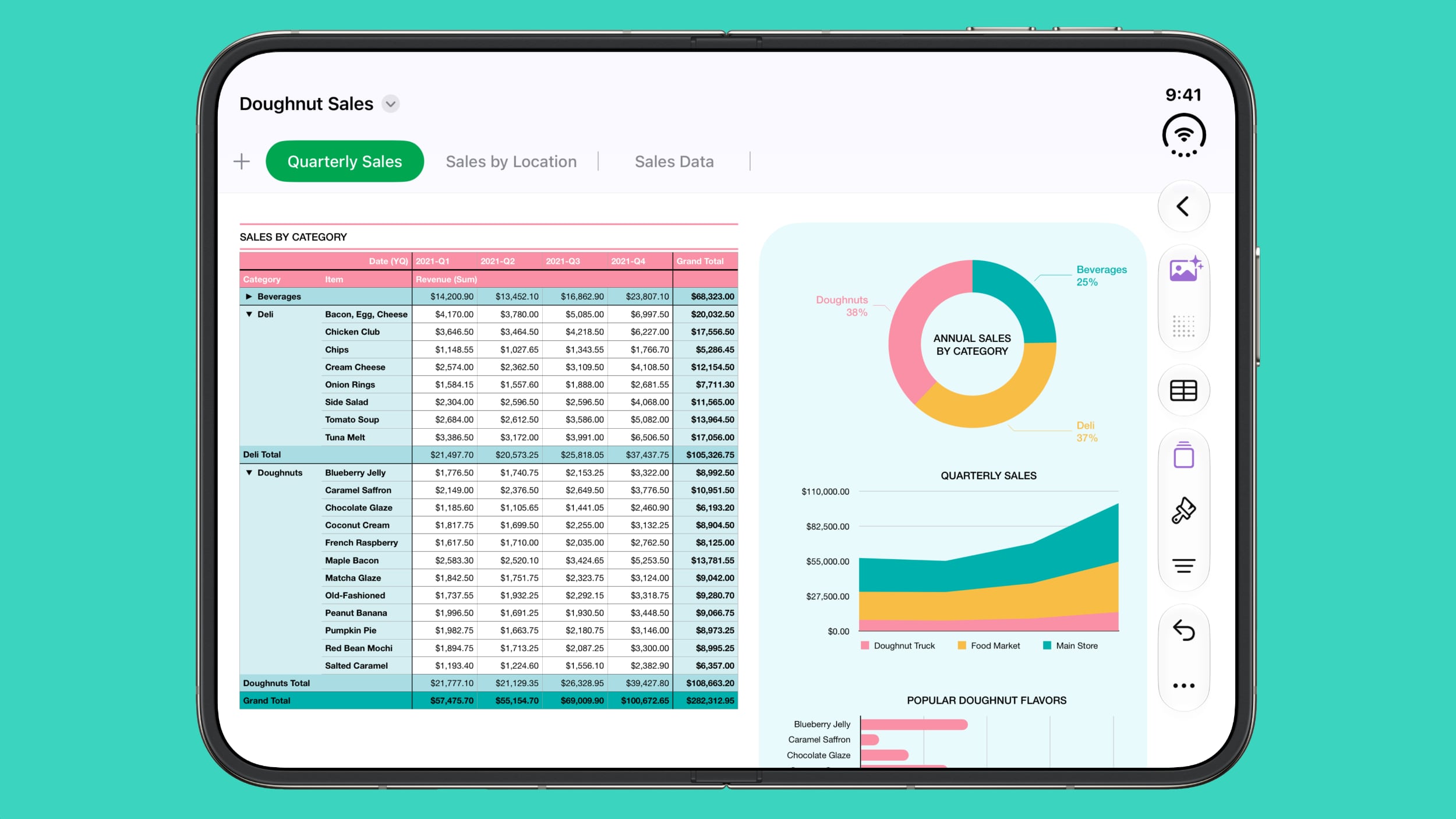Select the 2021-Q4 column header
This screenshot has height=819, width=1456.
click(x=639, y=261)
